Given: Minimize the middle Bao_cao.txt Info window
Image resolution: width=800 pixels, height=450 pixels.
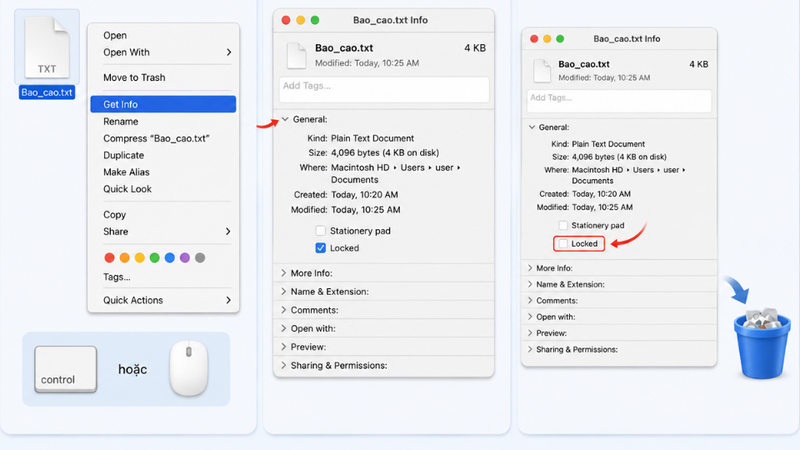Looking at the screenshot, I should 301,20.
